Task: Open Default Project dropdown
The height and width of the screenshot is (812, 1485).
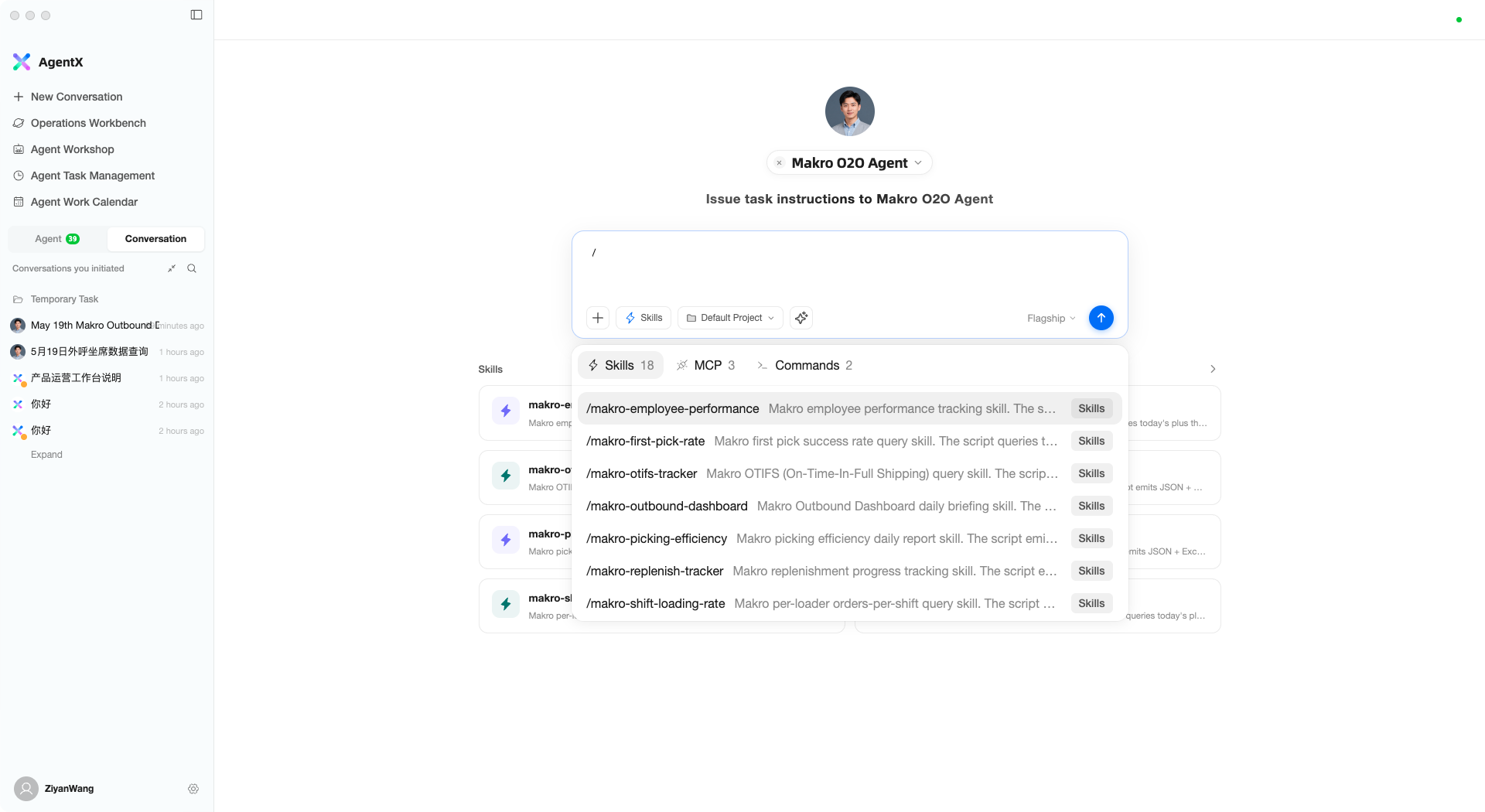Action: [730, 318]
